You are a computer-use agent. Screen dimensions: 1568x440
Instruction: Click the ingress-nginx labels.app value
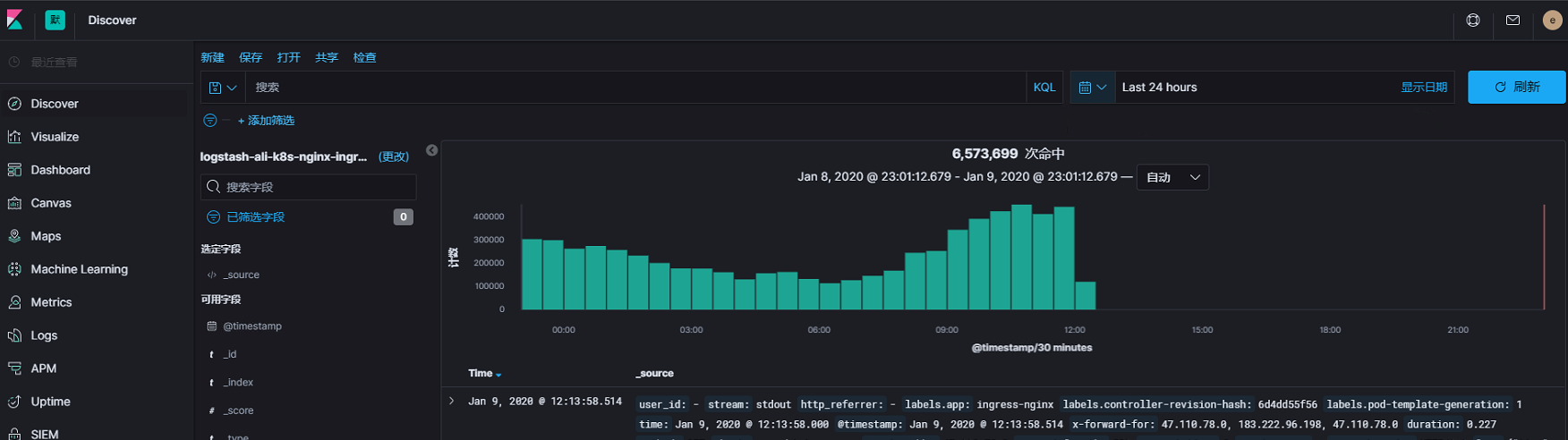click(x=1015, y=405)
